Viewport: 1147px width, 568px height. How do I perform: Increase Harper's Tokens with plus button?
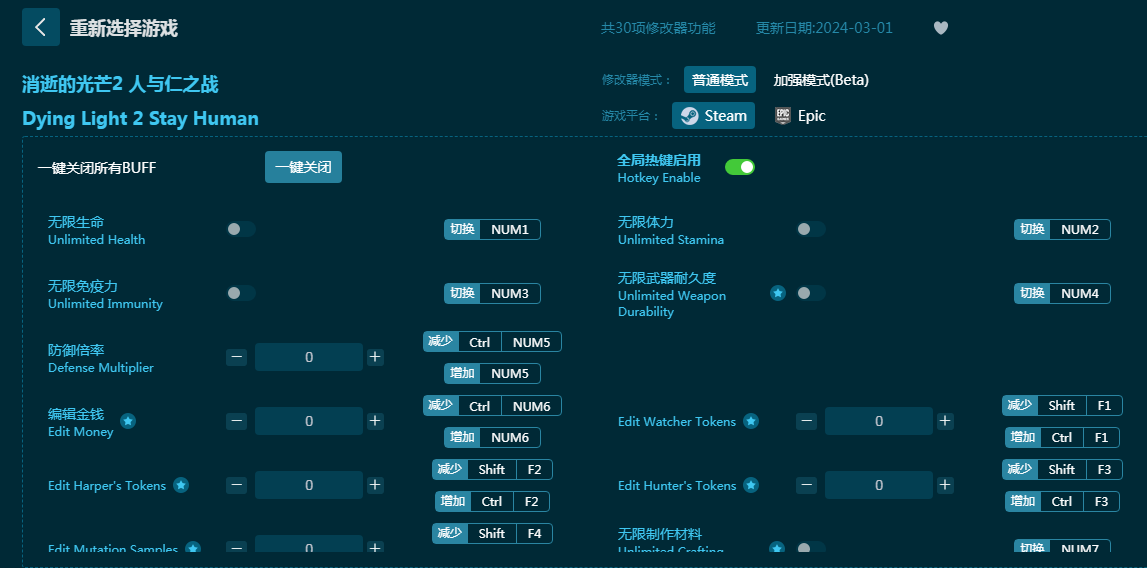pos(375,485)
